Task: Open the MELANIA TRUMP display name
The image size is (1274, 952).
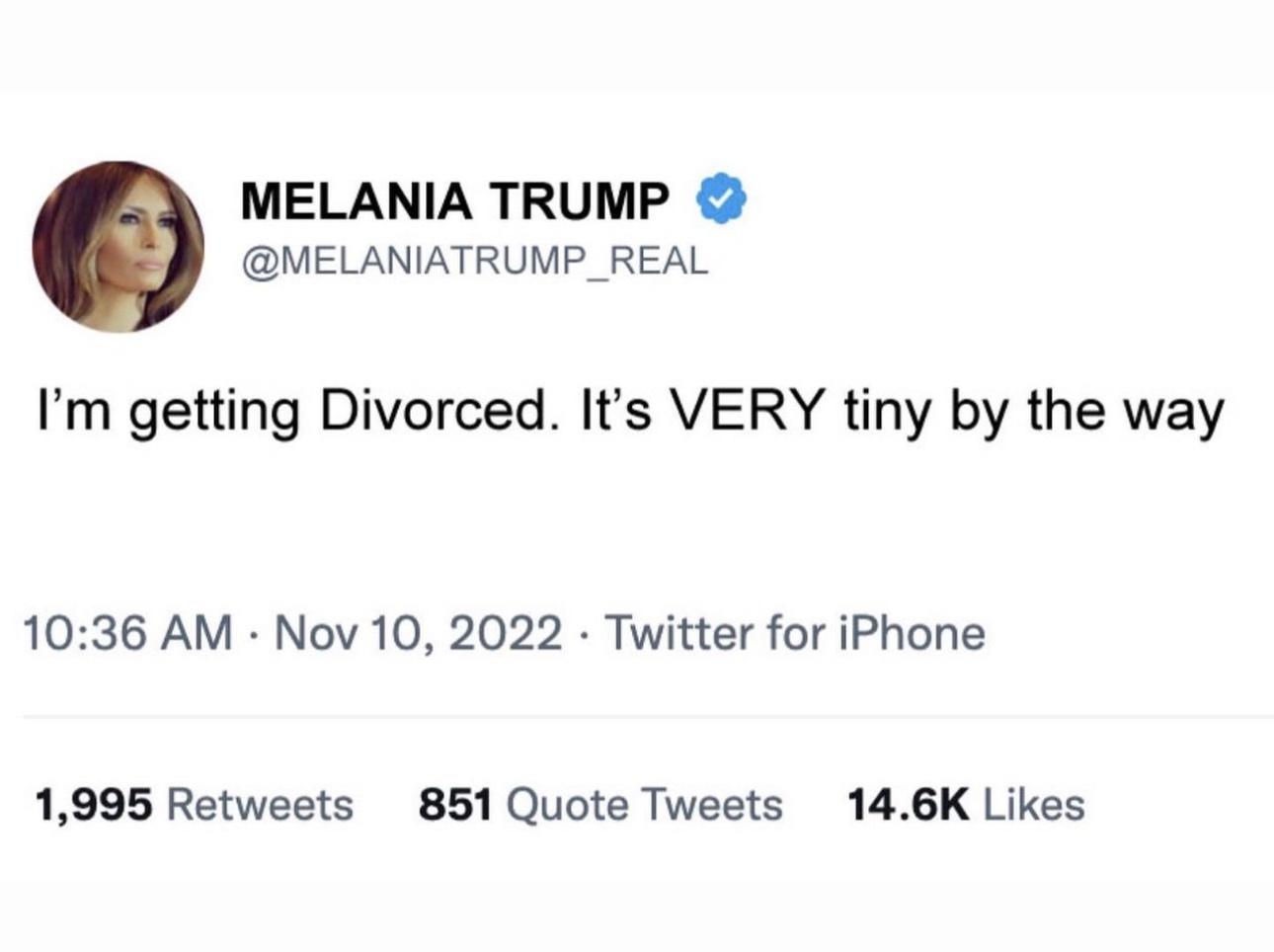Action: [x=455, y=200]
